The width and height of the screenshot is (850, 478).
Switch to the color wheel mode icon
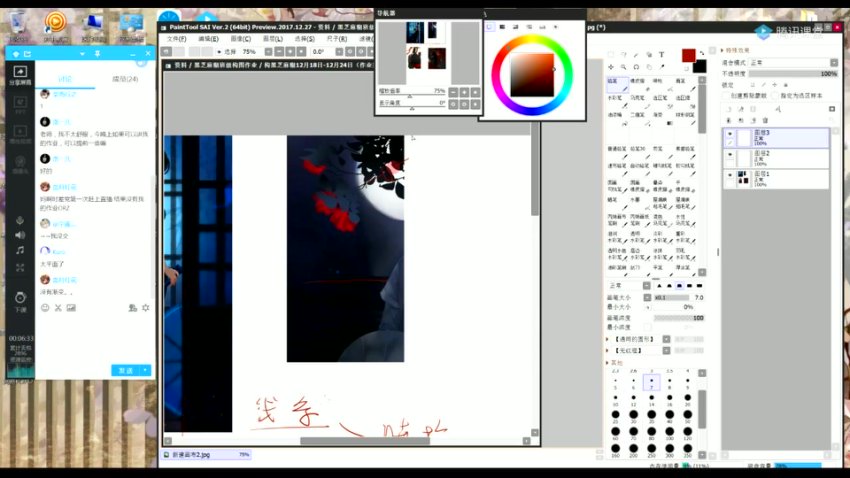coord(490,27)
